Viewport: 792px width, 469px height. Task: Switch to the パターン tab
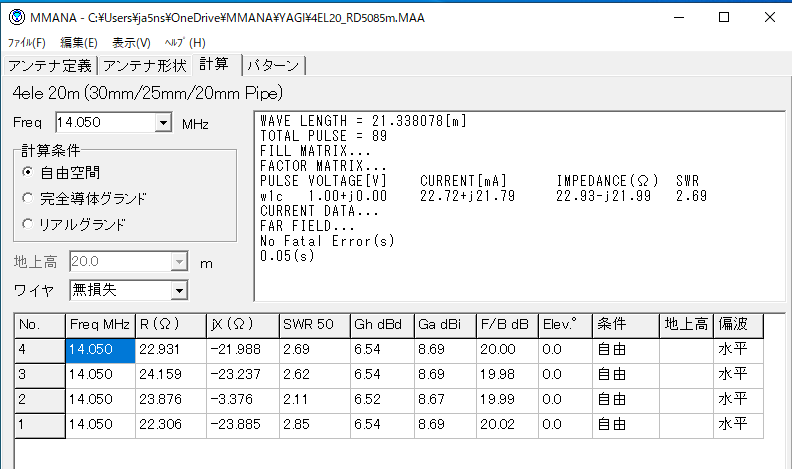[x=272, y=66]
